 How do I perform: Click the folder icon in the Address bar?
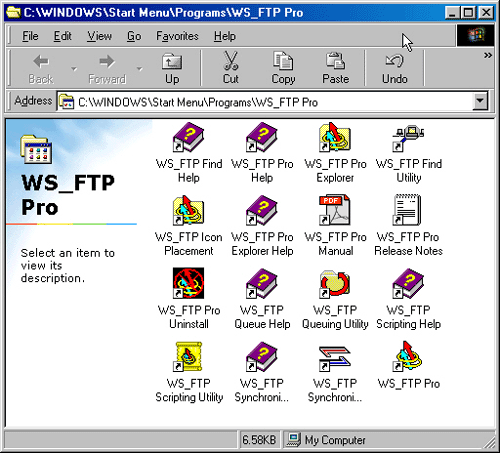[x=66, y=102]
